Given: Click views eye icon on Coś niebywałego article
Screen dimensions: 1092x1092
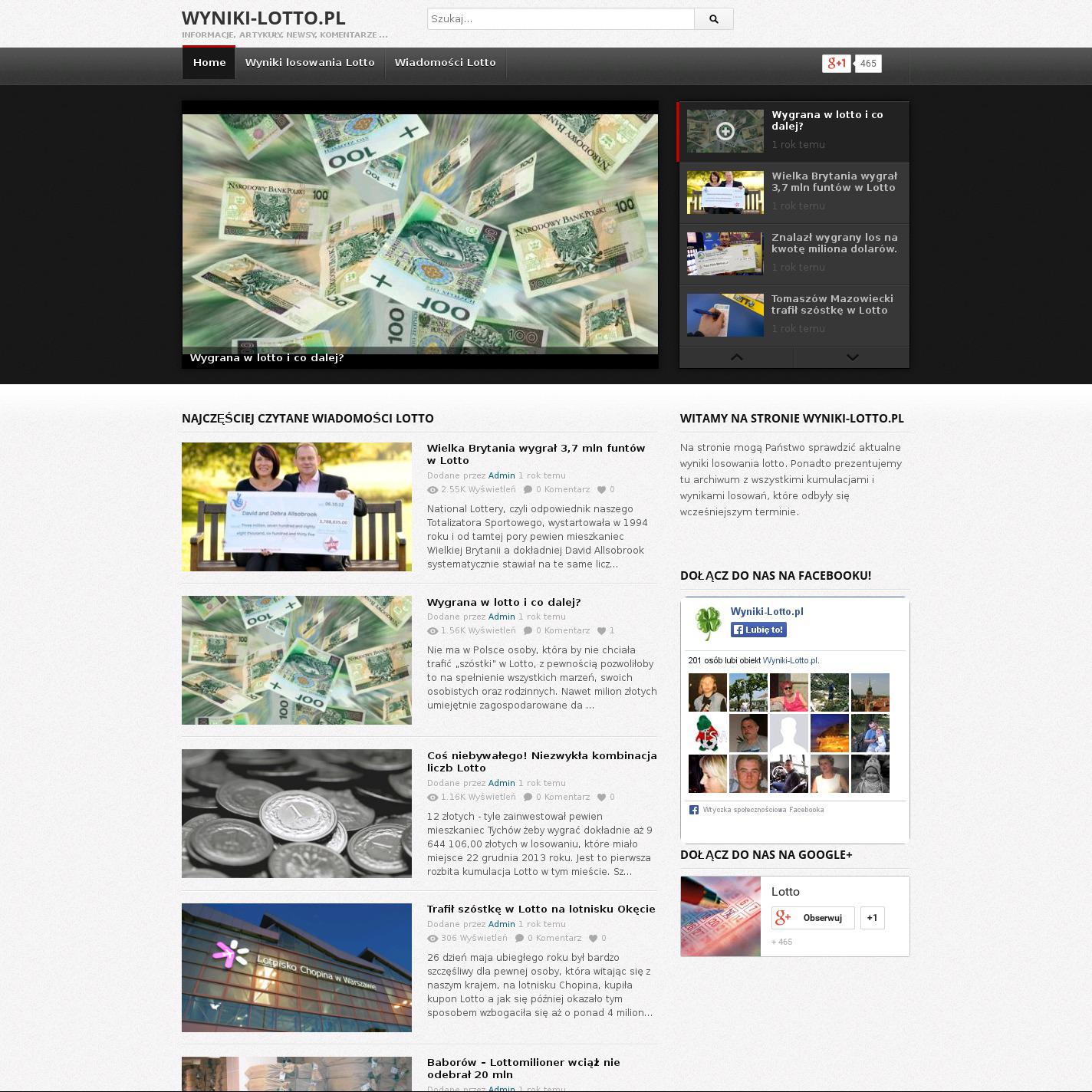Looking at the screenshot, I should click(x=433, y=798).
